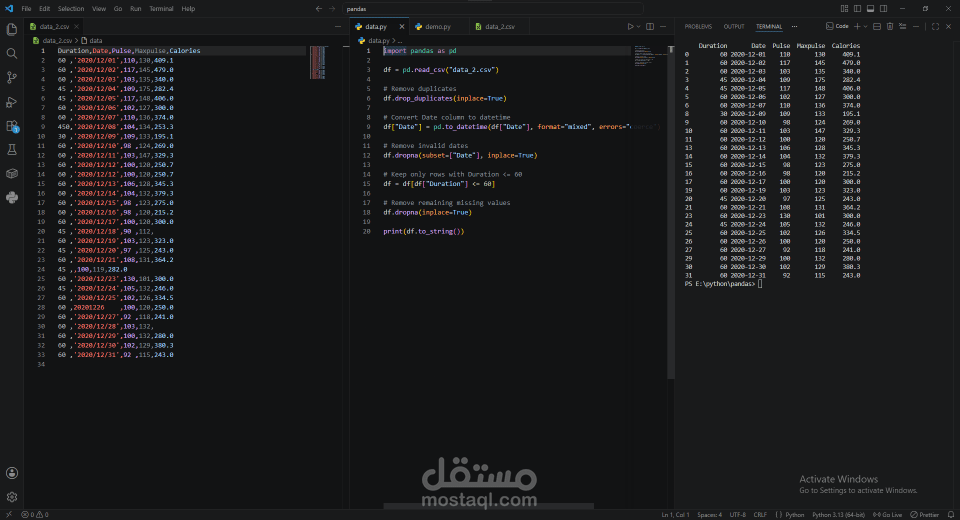The height and width of the screenshot is (520, 960).
Task: Open the File menu
Action: tap(26, 9)
